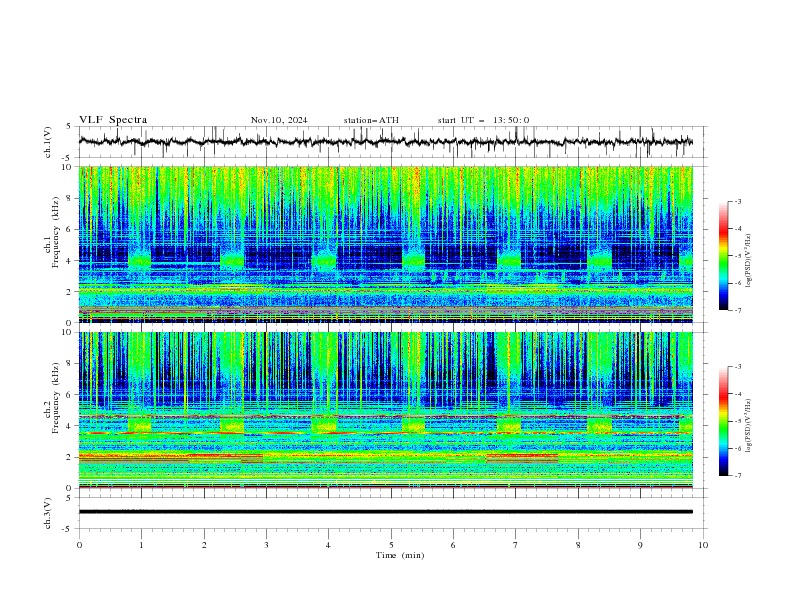This screenshot has height=612, width=792.
Task: Click time axis tick label "9"
Action: click(640, 545)
